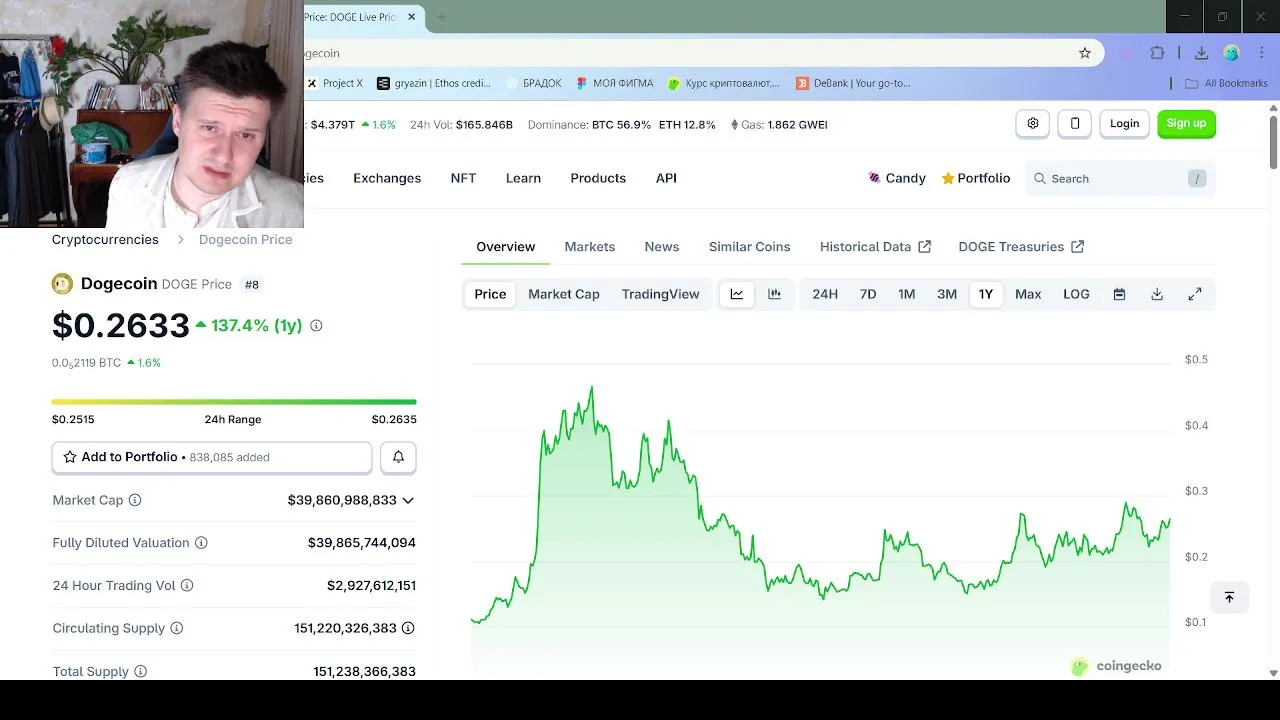Open the Overview tab
1280x720 pixels.
point(505,247)
